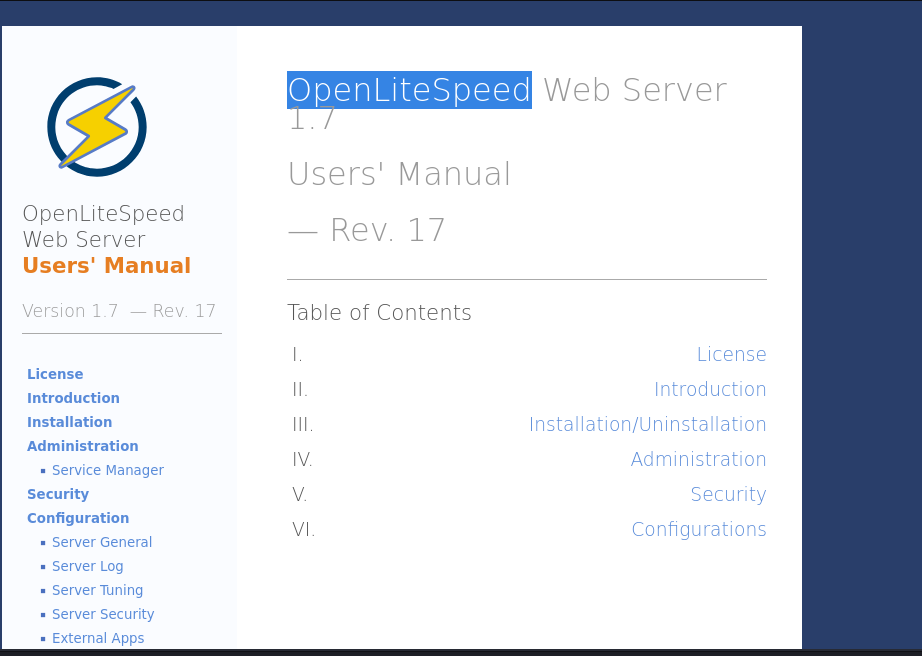Click Administration in Table of Contents
The width and height of the screenshot is (922, 656).
click(x=698, y=460)
